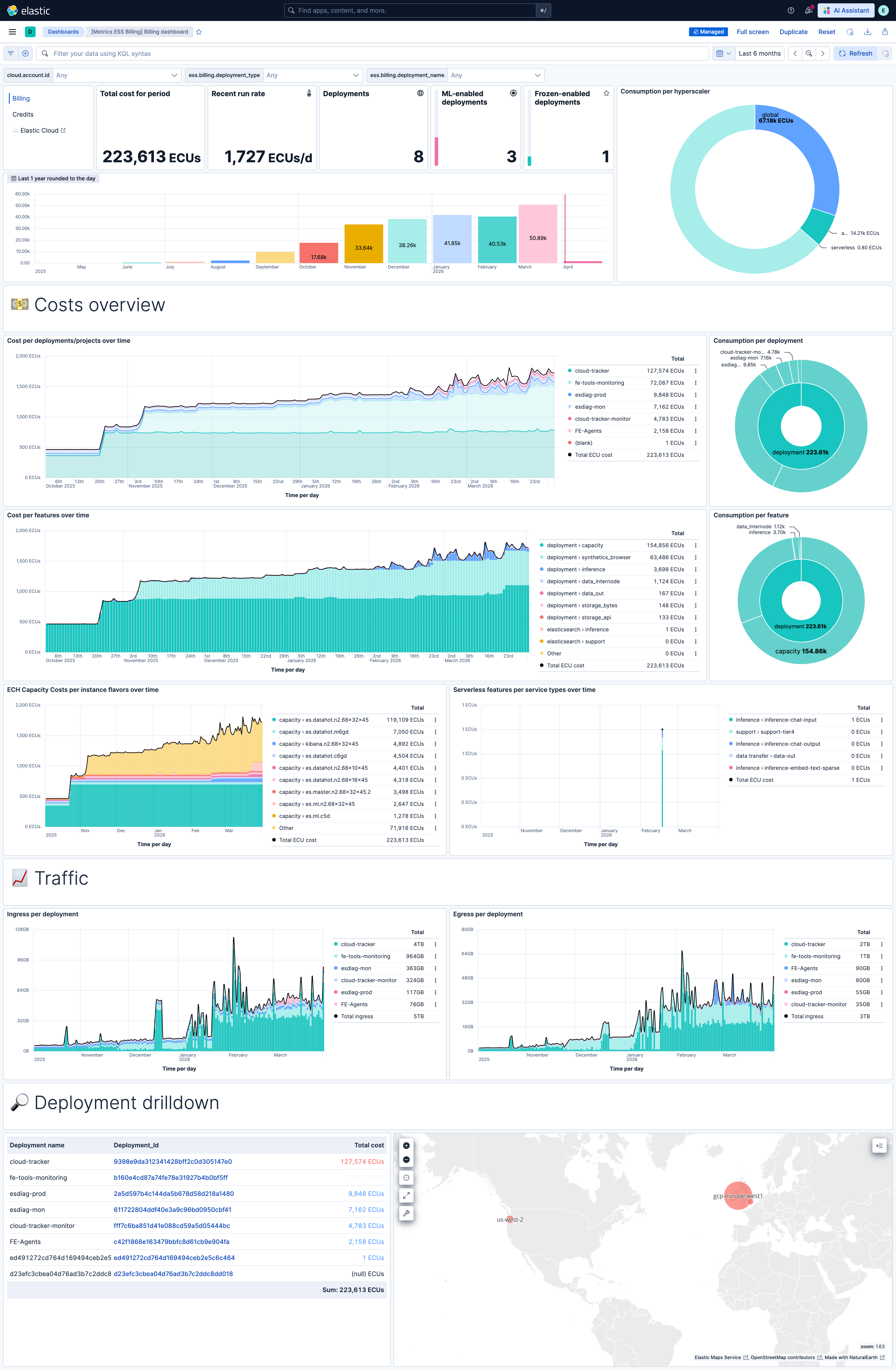Open Last 6 months time picker
The height and width of the screenshot is (1370, 896).
point(760,53)
